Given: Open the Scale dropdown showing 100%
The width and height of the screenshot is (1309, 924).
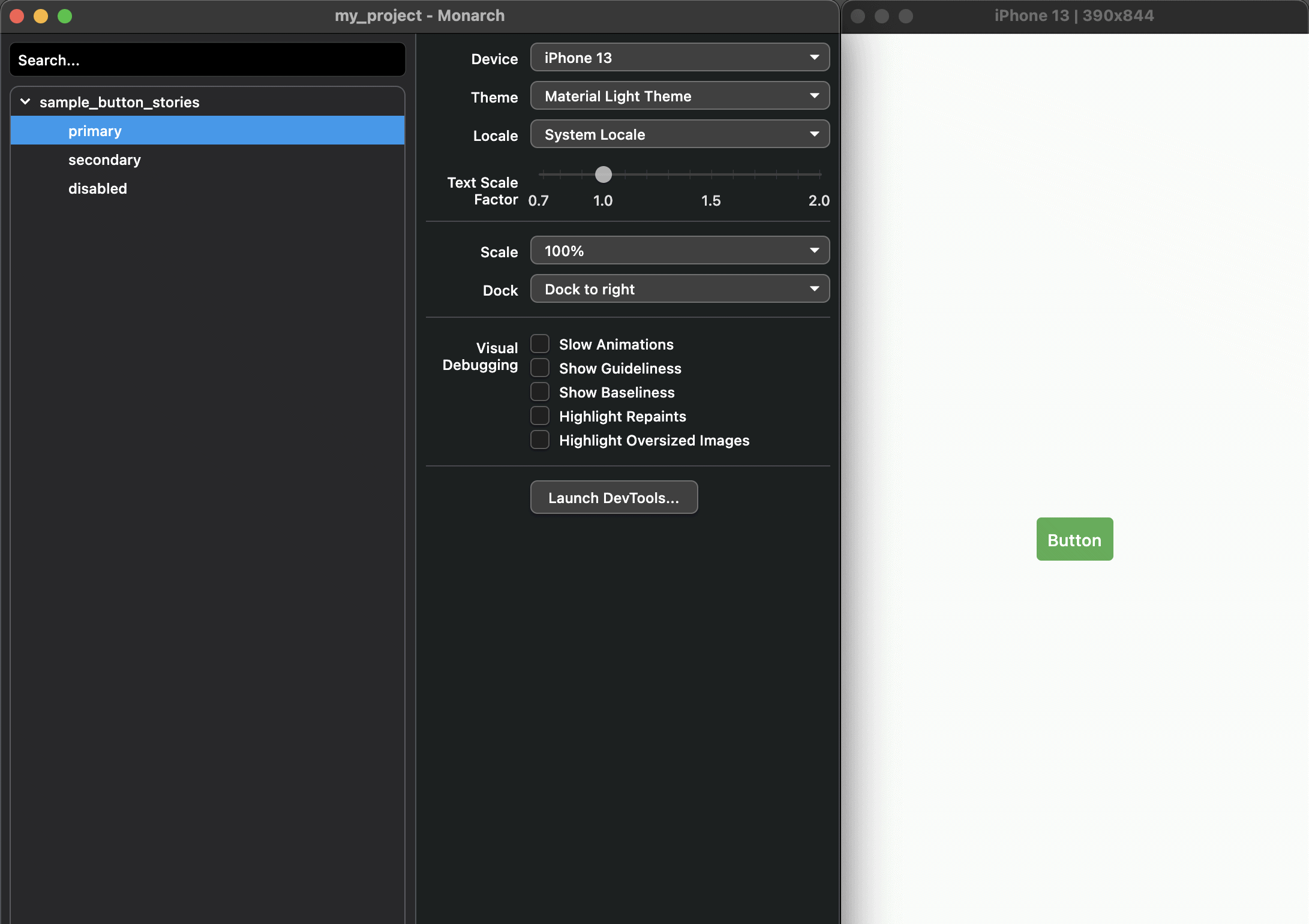Looking at the screenshot, I should pos(680,250).
